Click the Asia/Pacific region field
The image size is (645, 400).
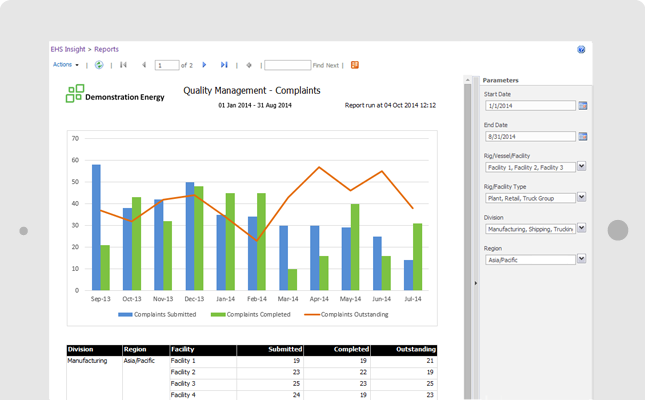pyautogui.click(x=530, y=260)
